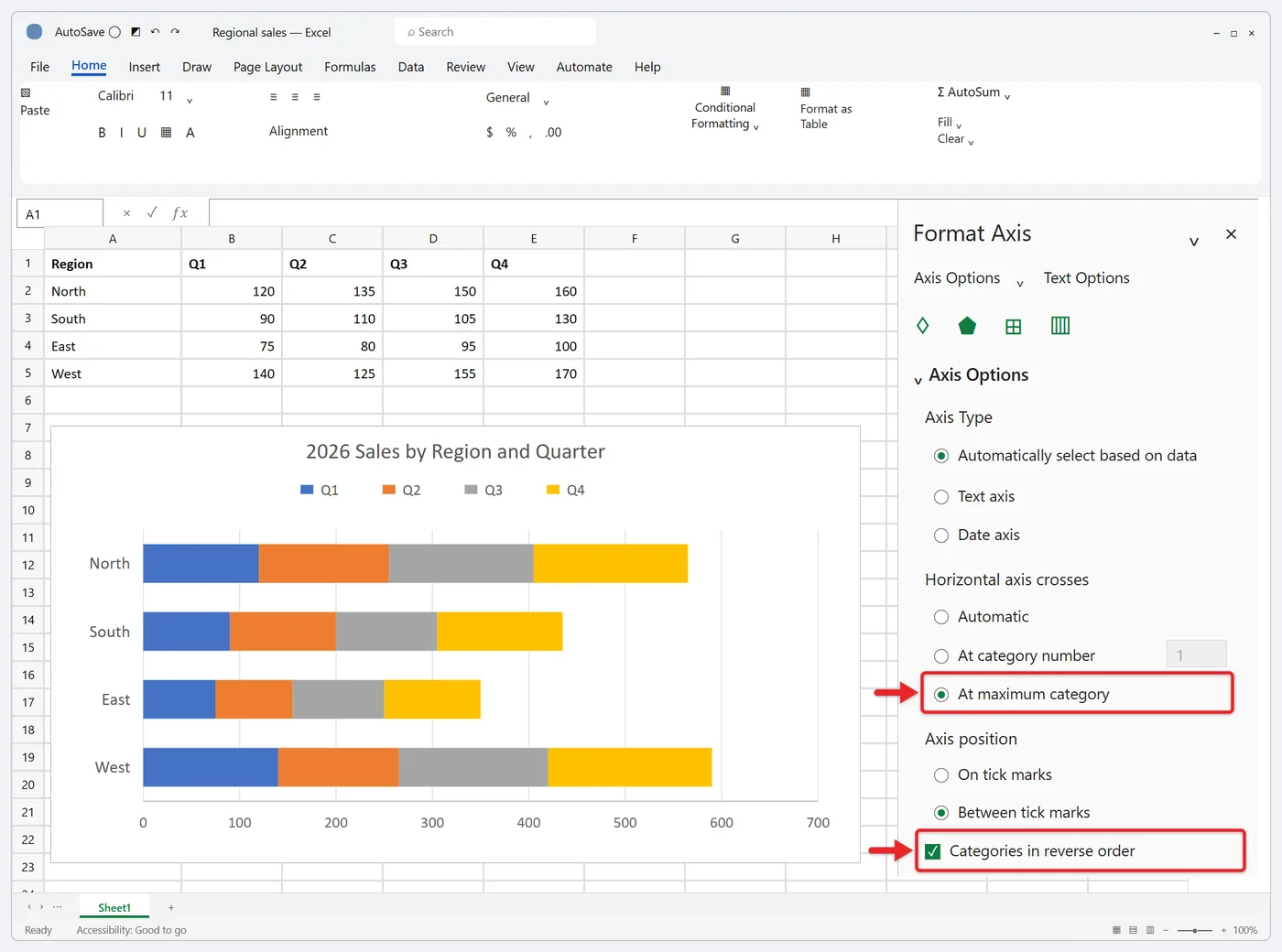The image size is (1282, 952).
Task: Uncheck Categories in reverse order
Action: tap(933, 851)
